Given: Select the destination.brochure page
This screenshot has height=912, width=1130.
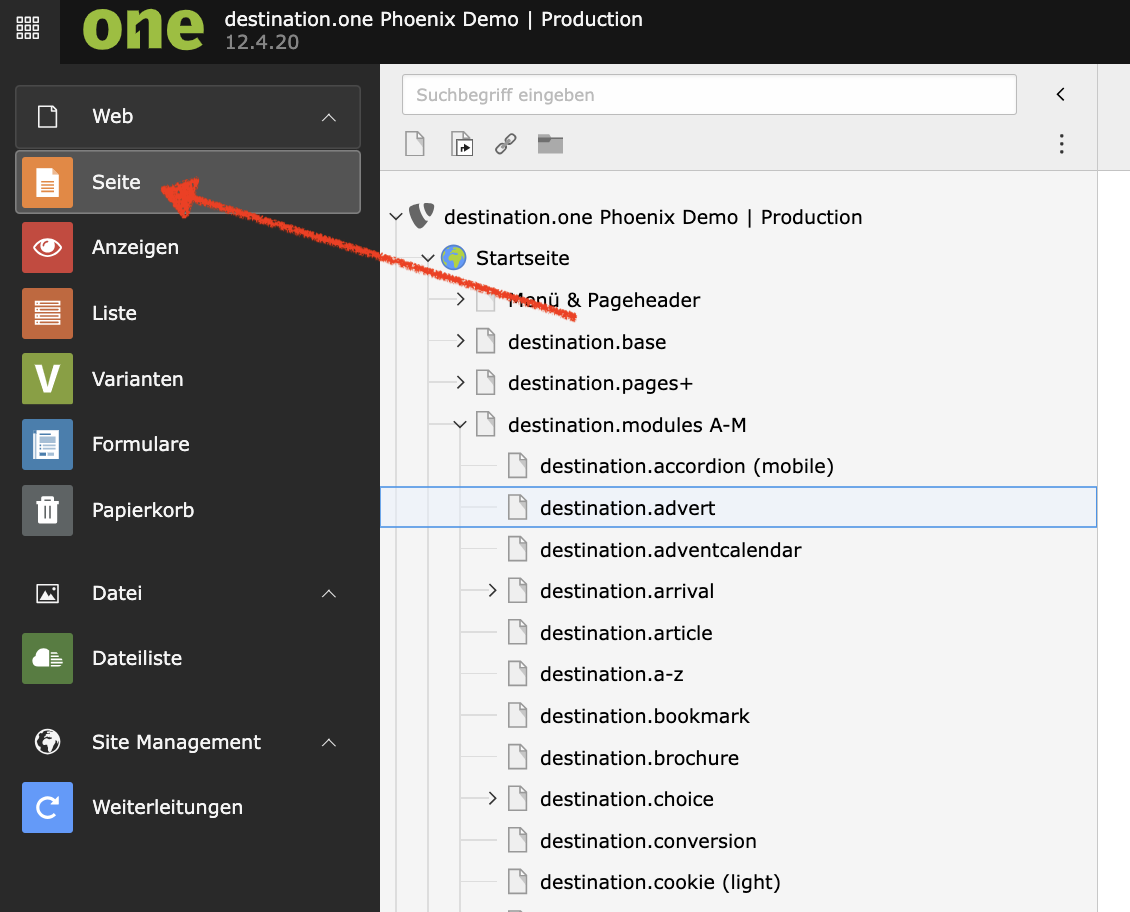Looking at the screenshot, I should coord(639,758).
